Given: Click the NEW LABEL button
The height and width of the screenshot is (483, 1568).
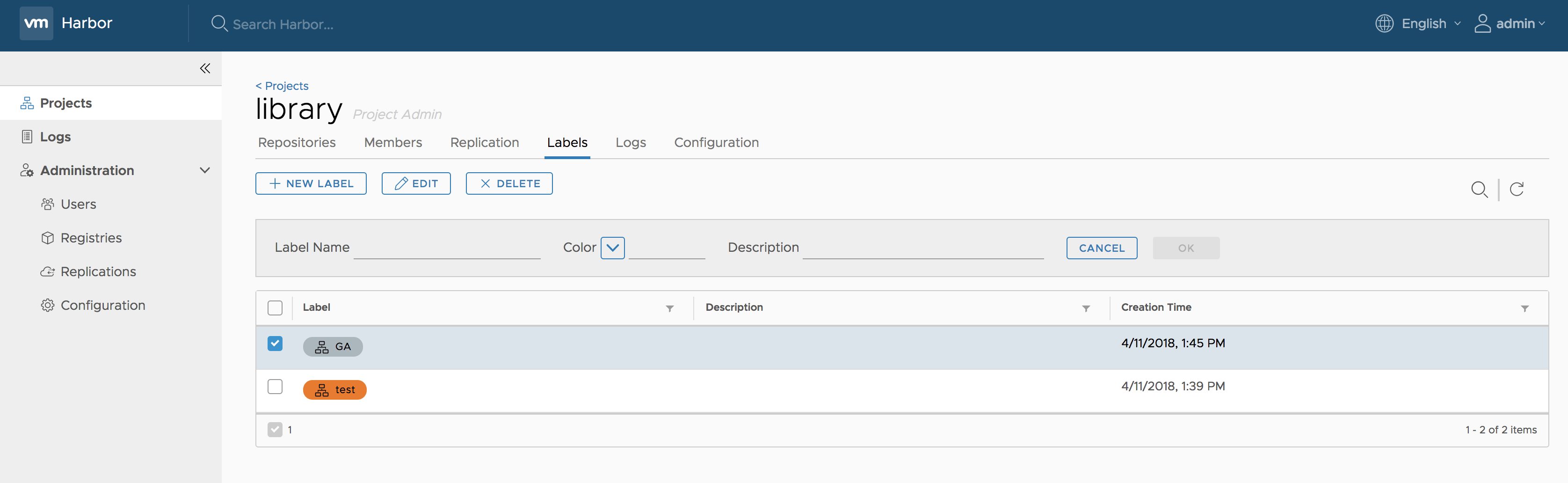Looking at the screenshot, I should [x=311, y=183].
